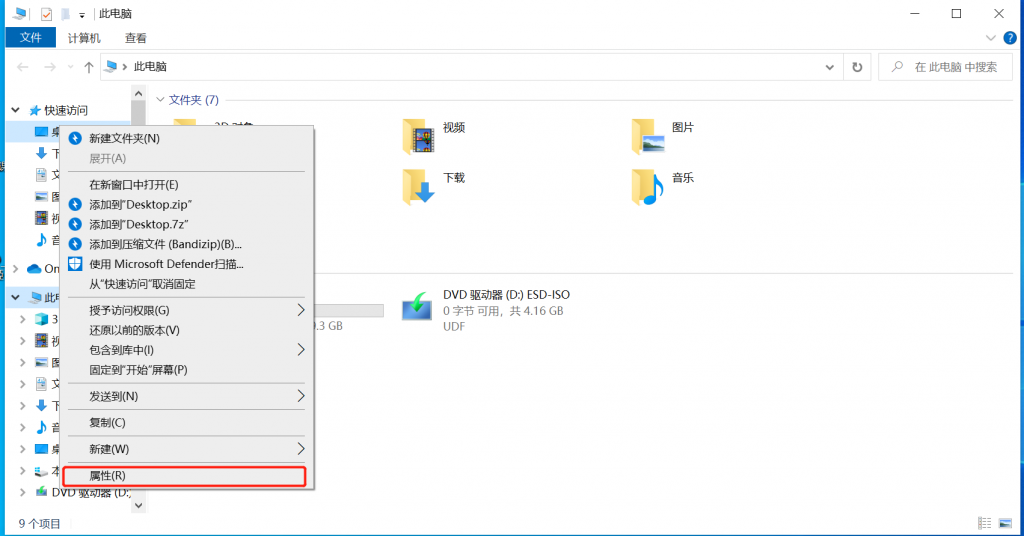The width and height of the screenshot is (1024, 536).
Task: Click the 属性(R) context menu entry
Action: (x=185, y=475)
